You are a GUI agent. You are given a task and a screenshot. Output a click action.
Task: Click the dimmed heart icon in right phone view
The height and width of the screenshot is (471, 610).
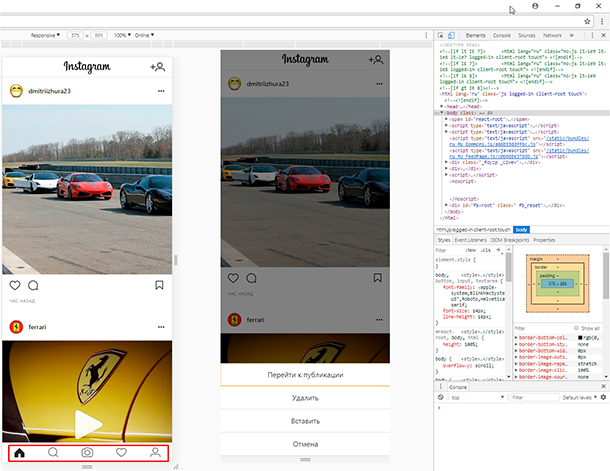pos(233,278)
